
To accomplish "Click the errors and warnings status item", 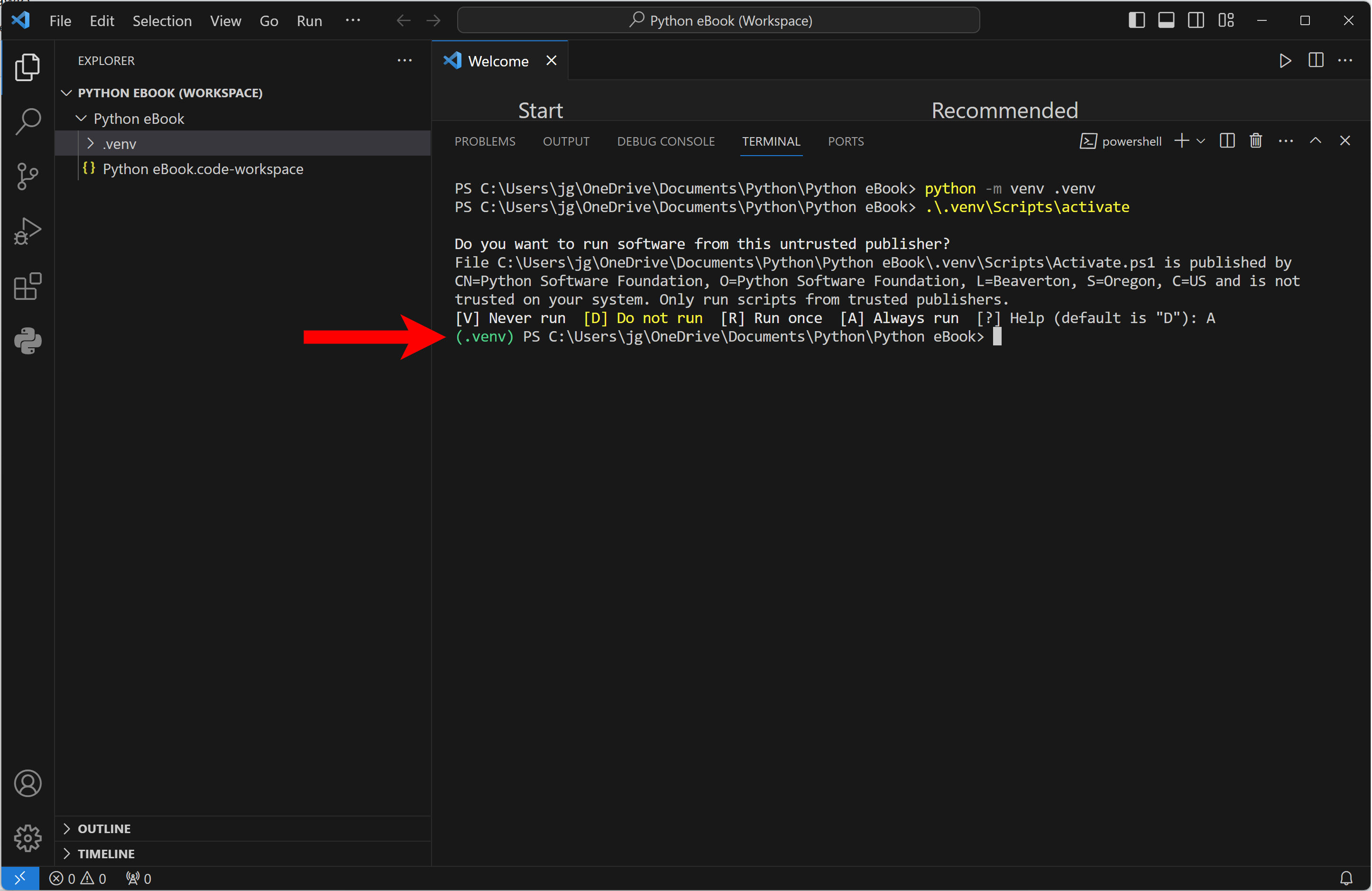I will click(77, 878).
